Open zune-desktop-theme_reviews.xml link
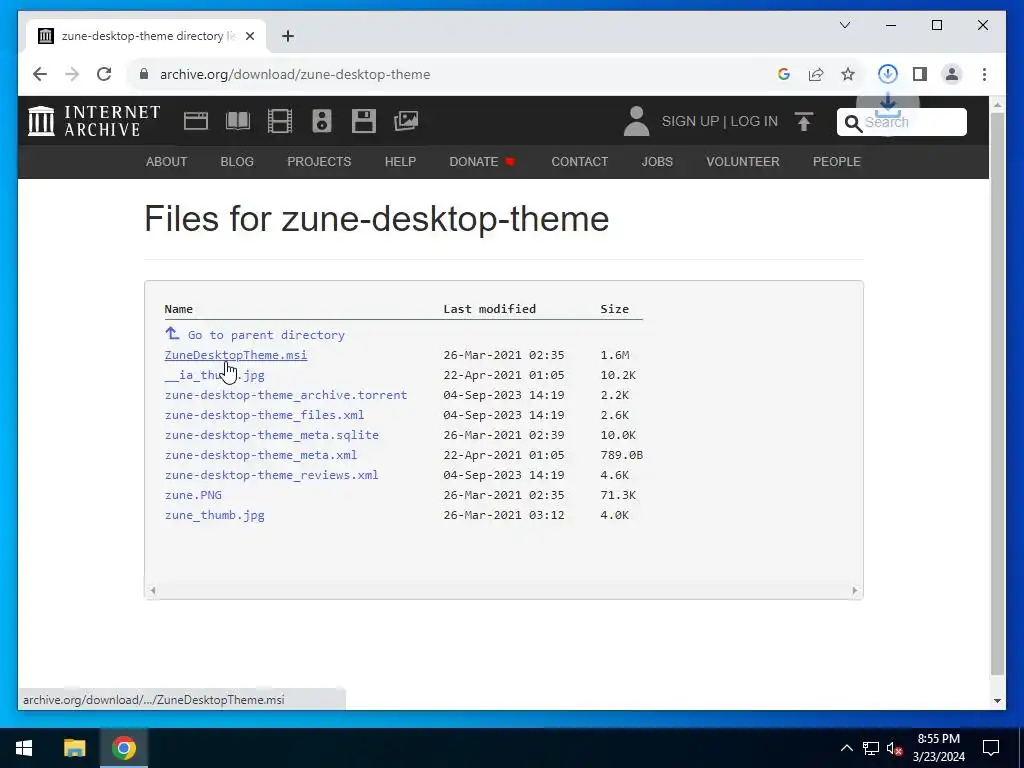Screen dimensions: 1024x768 (272, 475)
